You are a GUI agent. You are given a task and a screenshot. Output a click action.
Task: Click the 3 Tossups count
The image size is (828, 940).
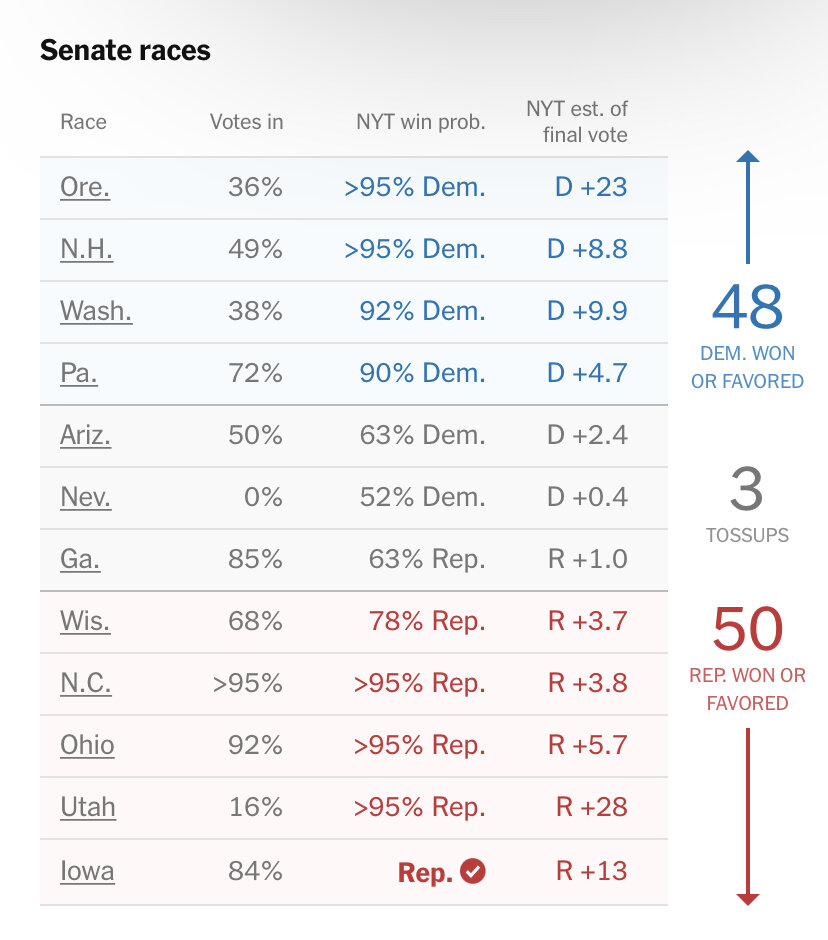(x=747, y=491)
